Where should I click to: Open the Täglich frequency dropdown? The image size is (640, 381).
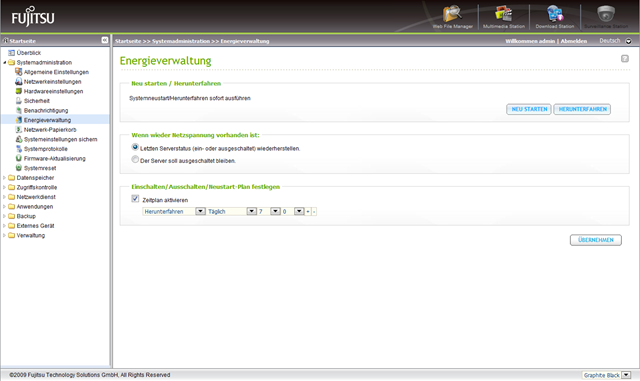click(x=251, y=211)
